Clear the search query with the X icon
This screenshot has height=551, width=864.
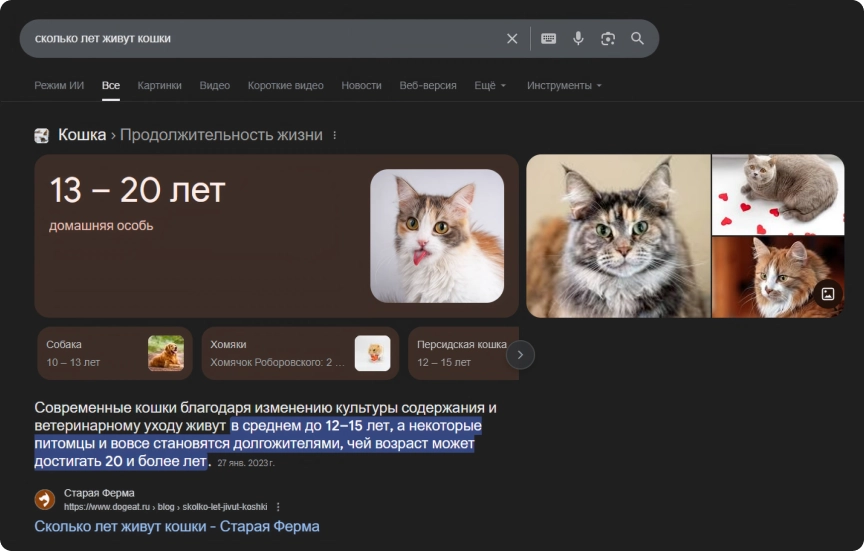pos(512,39)
